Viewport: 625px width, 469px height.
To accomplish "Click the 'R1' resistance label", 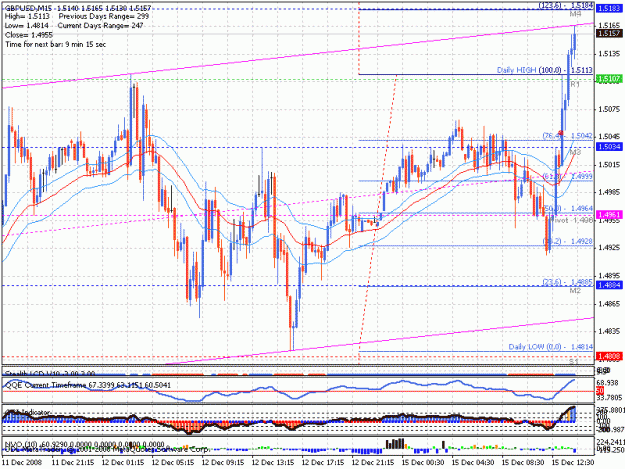I will 574,84.
